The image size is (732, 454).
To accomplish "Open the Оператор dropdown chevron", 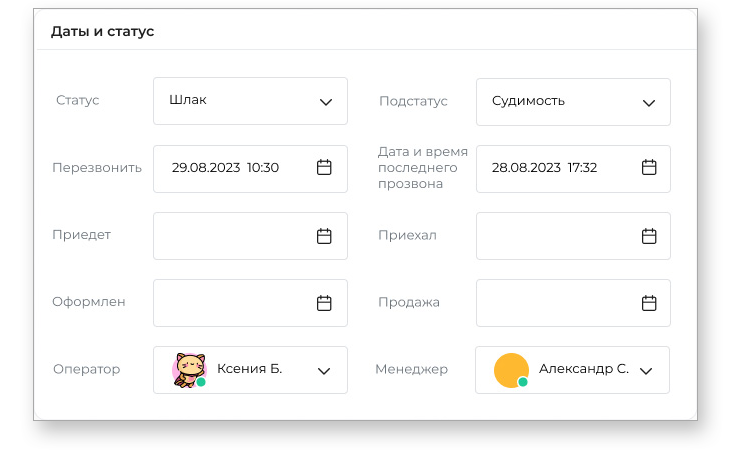I will (324, 371).
